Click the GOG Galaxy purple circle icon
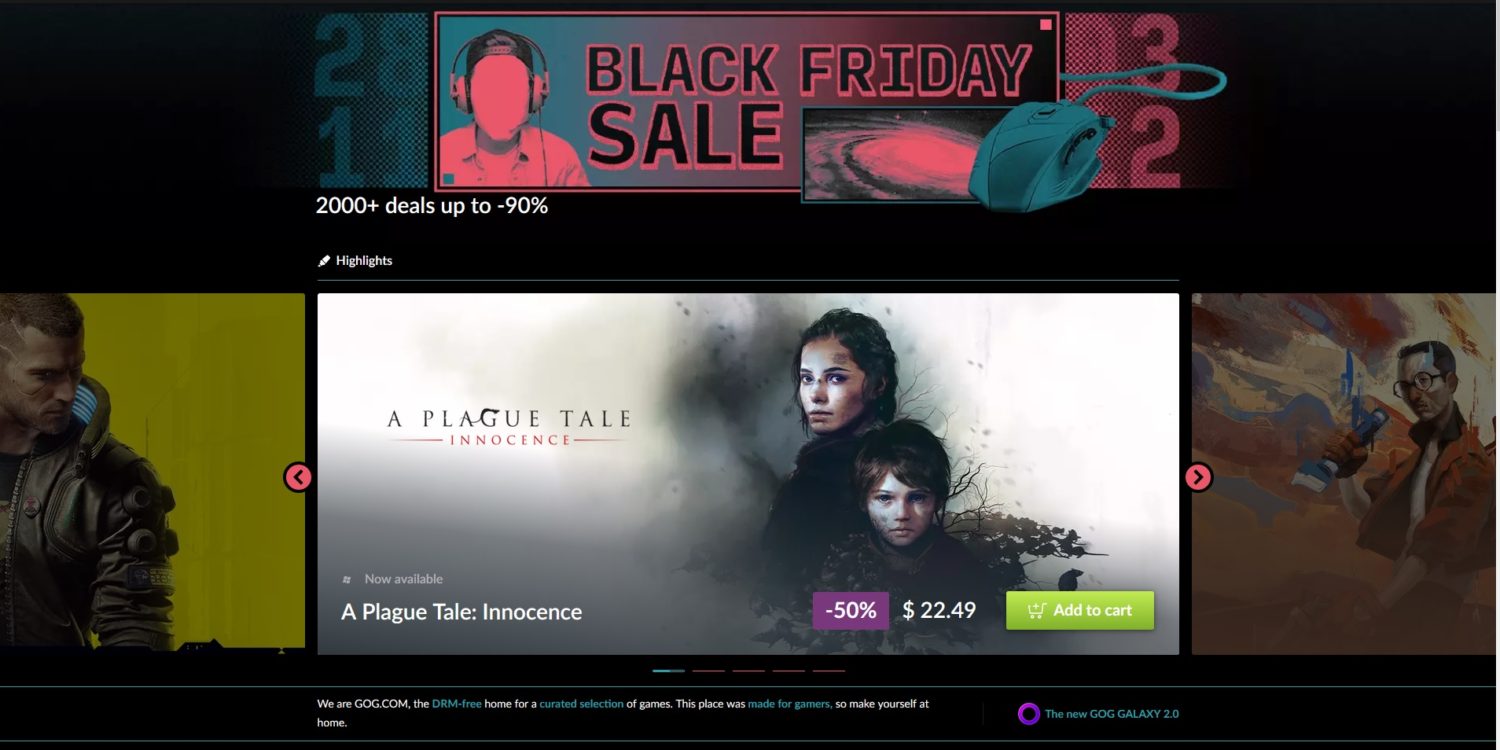Screen dimensions: 1500x750 [x=1028, y=713]
